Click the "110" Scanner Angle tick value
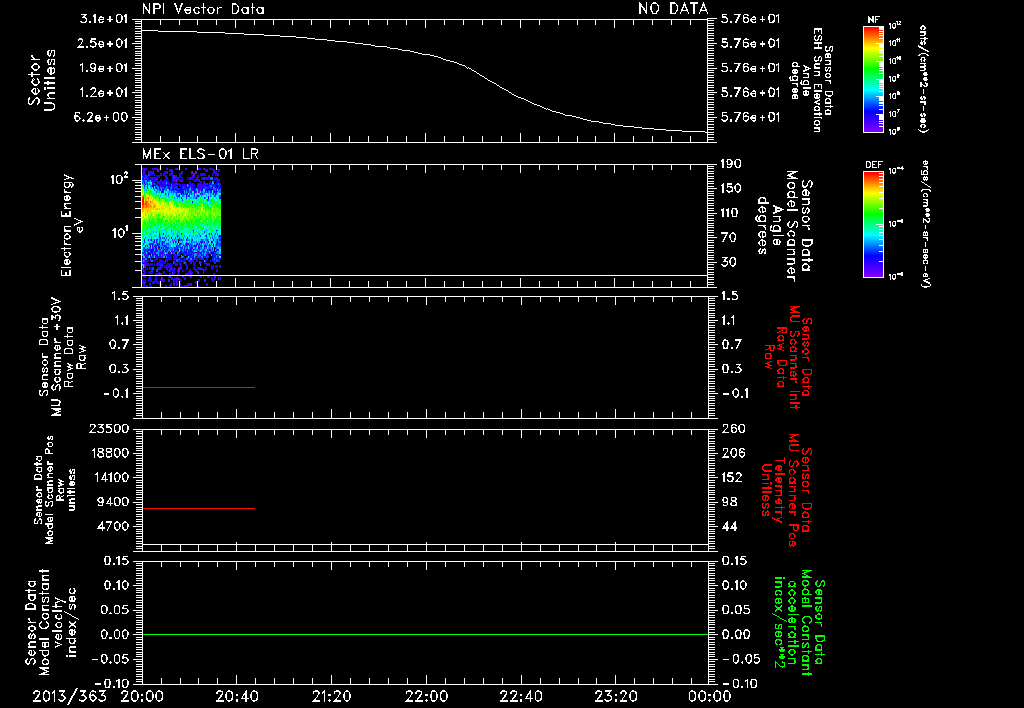 click(x=731, y=213)
